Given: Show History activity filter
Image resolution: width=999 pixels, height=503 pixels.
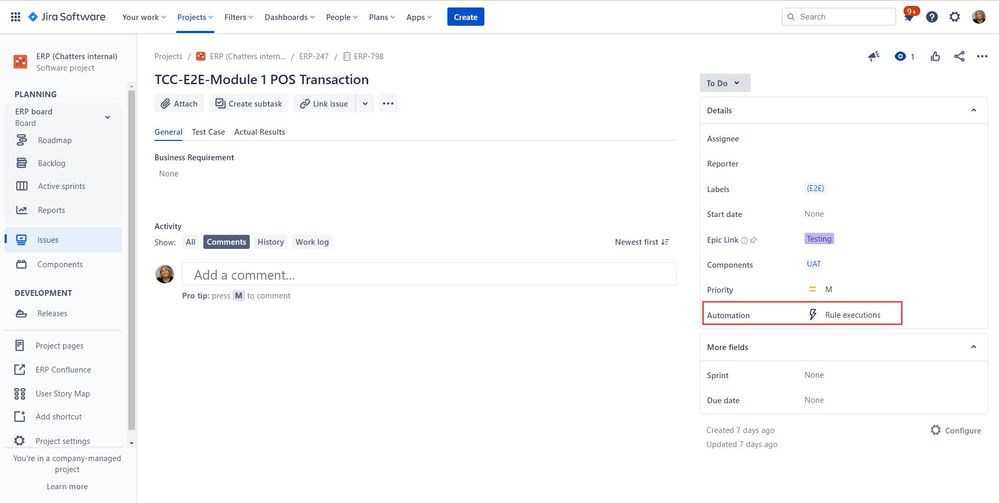Looking at the screenshot, I should click(x=271, y=242).
